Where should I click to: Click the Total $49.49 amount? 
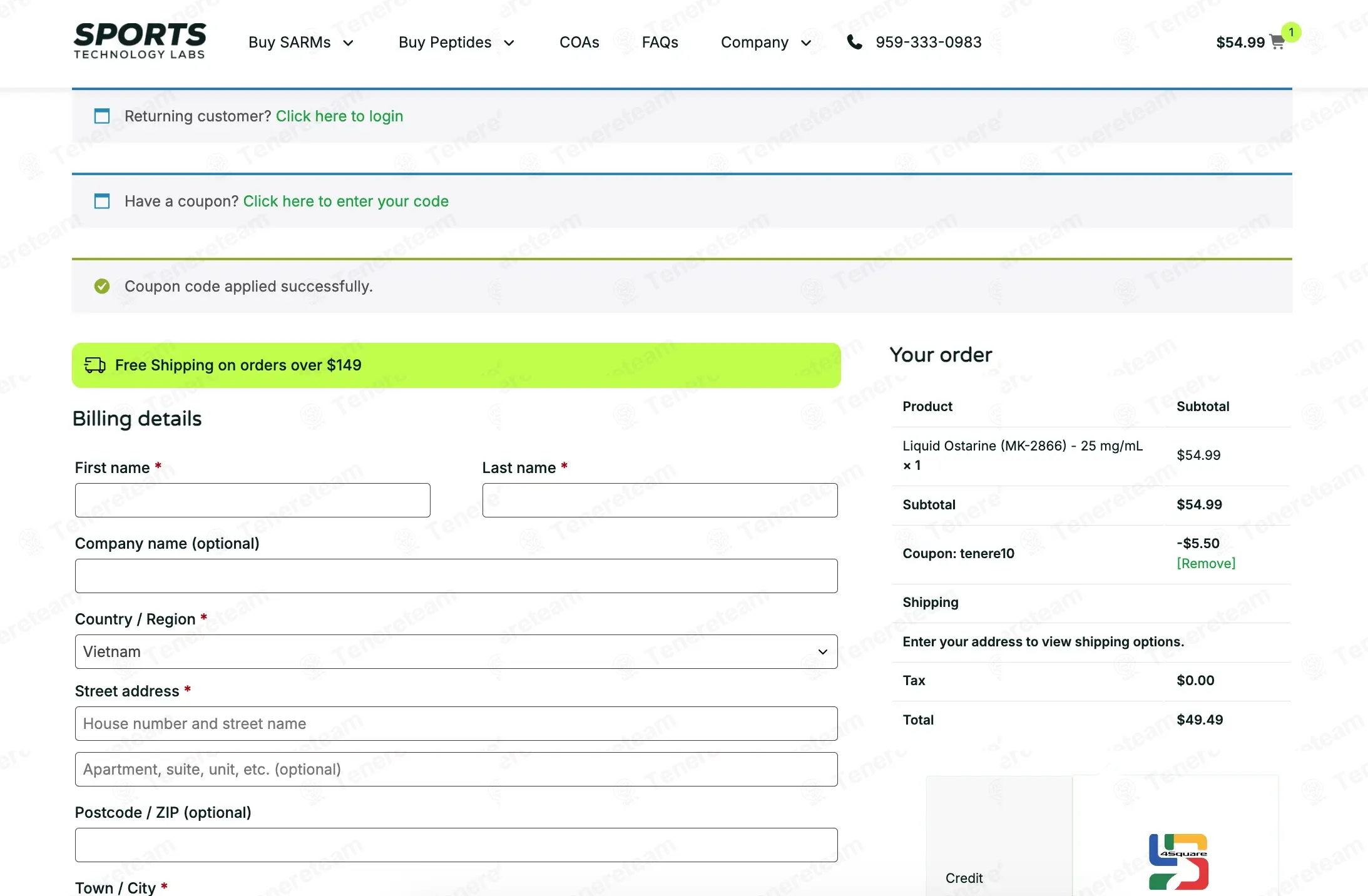click(x=1200, y=720)
